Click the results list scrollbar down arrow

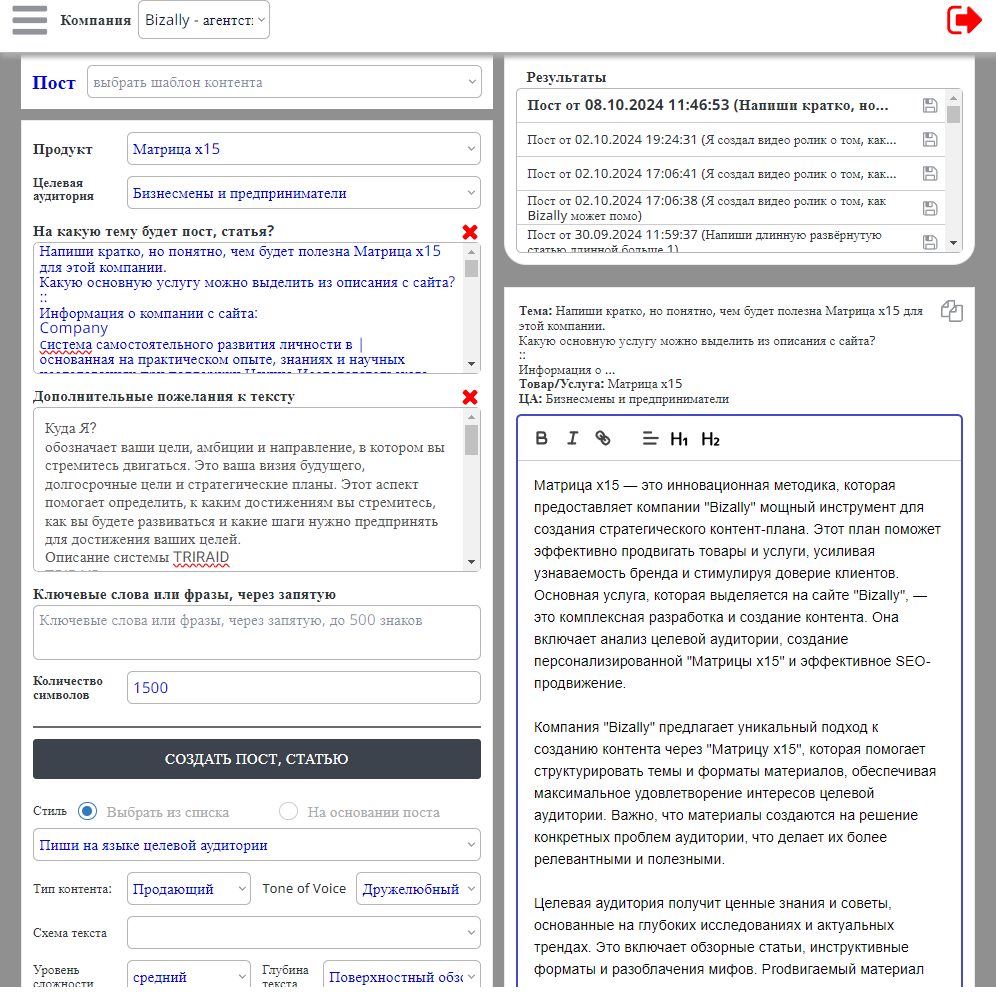point(953,243)
